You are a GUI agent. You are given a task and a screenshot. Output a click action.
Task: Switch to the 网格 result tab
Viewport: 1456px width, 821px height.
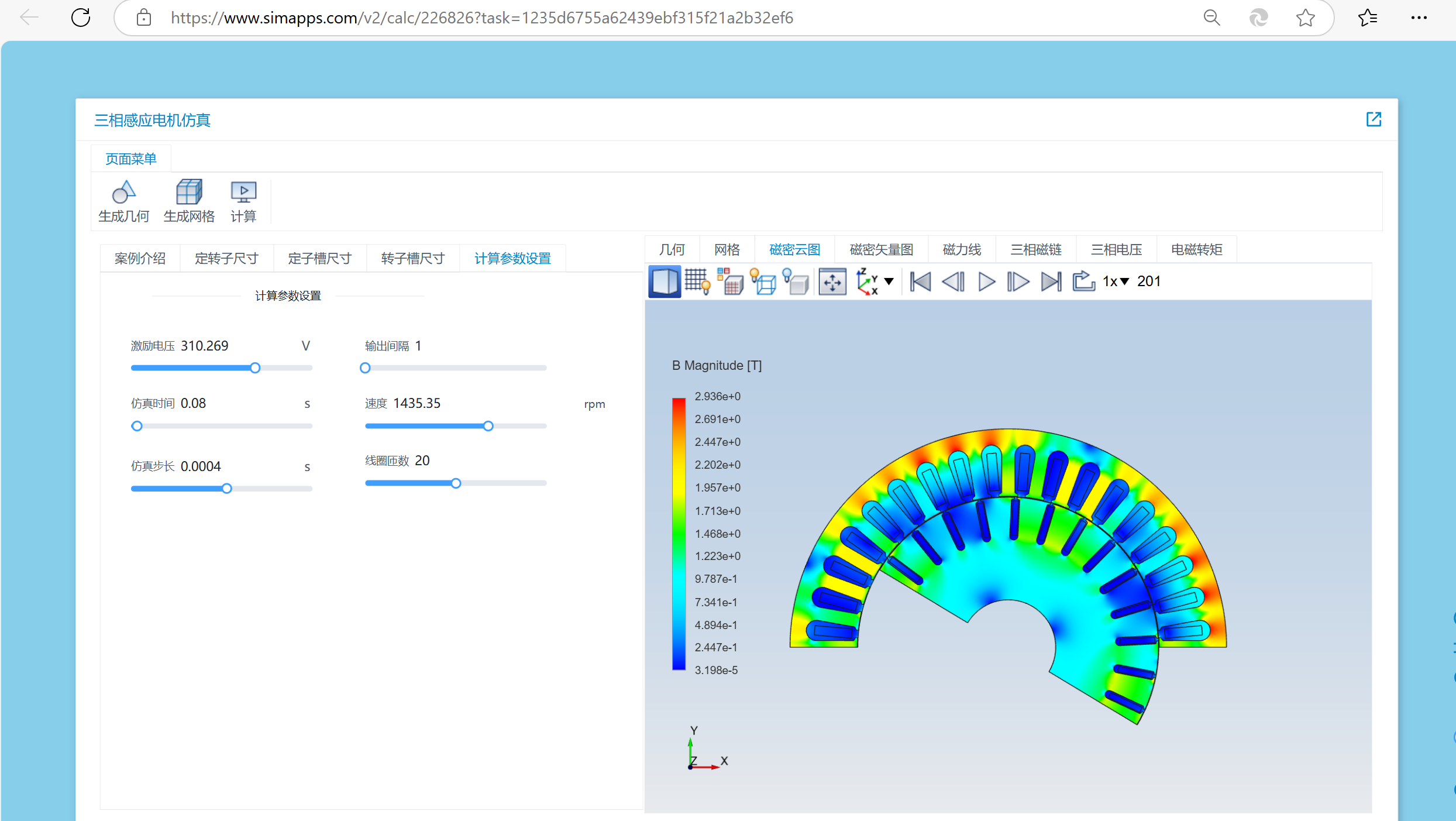727,250
